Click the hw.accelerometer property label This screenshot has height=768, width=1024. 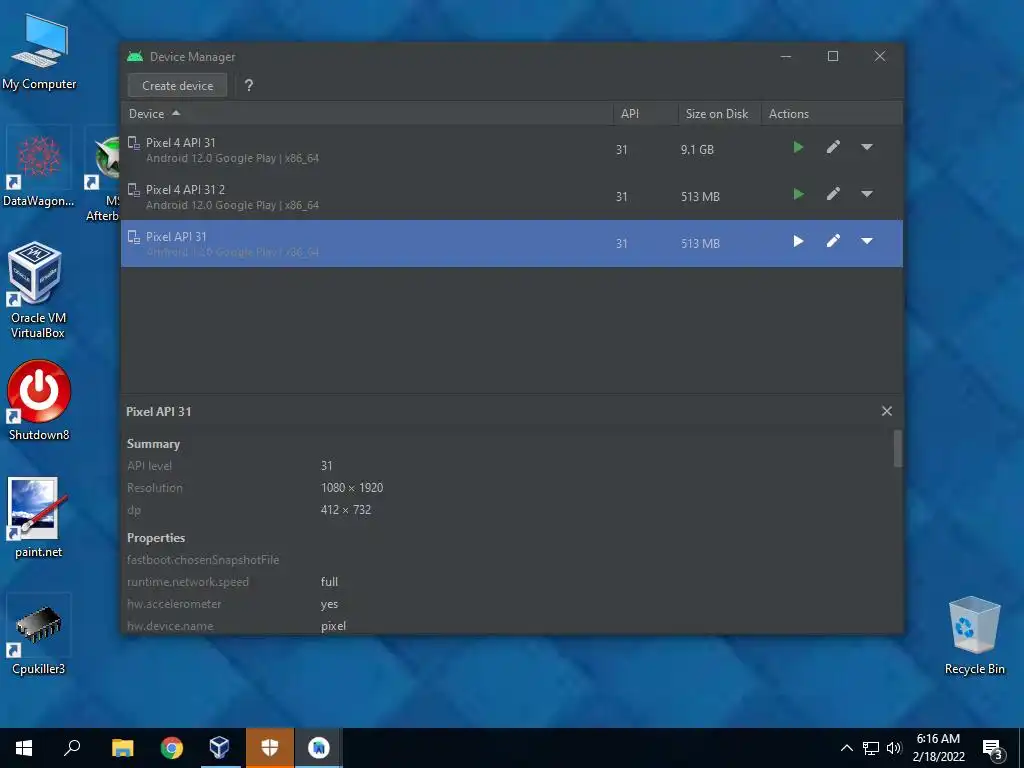click(x=174, y=604)
